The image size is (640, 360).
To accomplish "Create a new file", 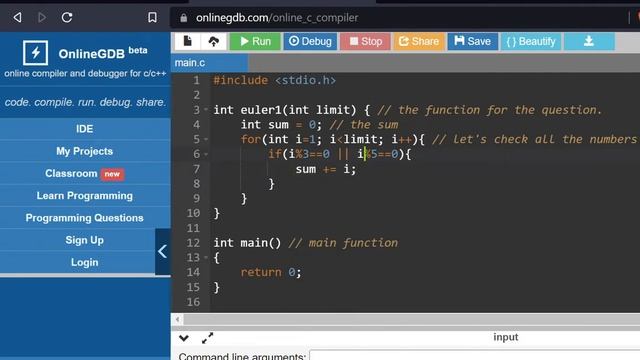I will (x=187, y=41).
